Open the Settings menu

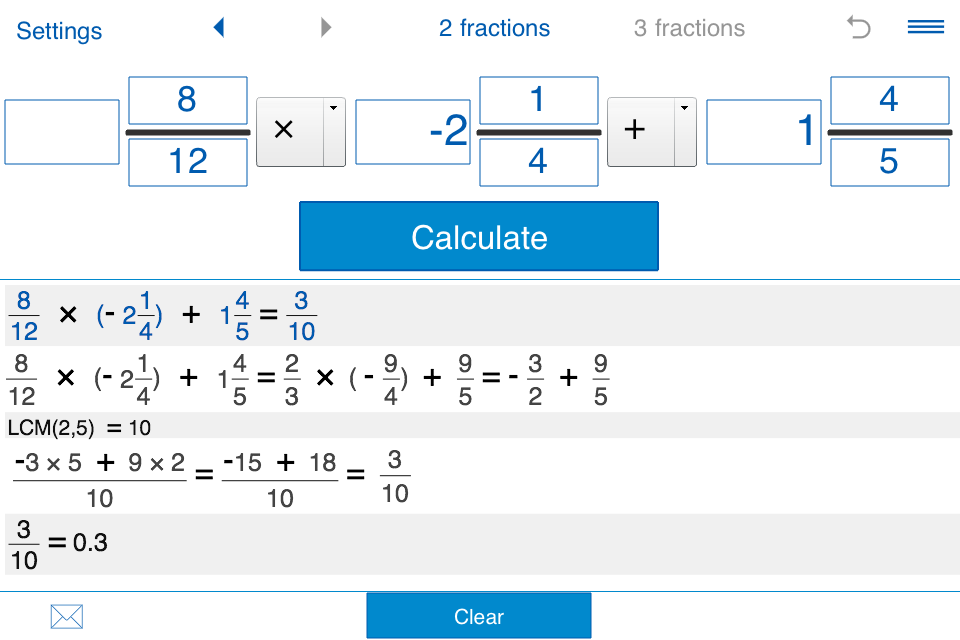click(x=58, y=31)
